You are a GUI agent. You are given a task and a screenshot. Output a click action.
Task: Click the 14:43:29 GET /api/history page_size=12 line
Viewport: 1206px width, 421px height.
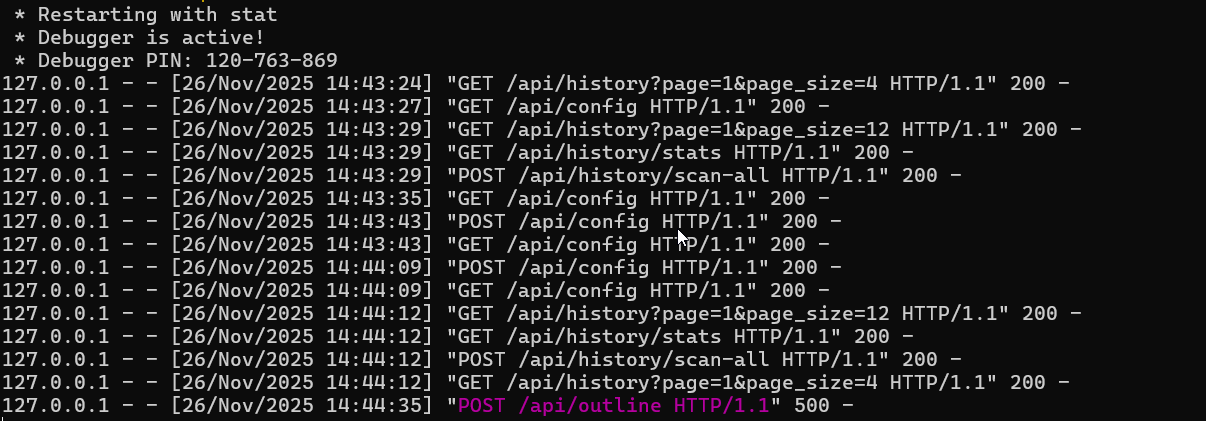tap(542, 129)
